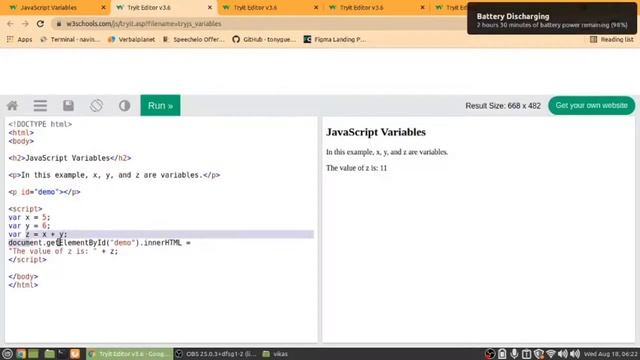Image resolution: width=640 pixels, height=360 pixels.
Task: Change orientation with the rotate icon
Action: pyautogui.click(x=96, y=106)
